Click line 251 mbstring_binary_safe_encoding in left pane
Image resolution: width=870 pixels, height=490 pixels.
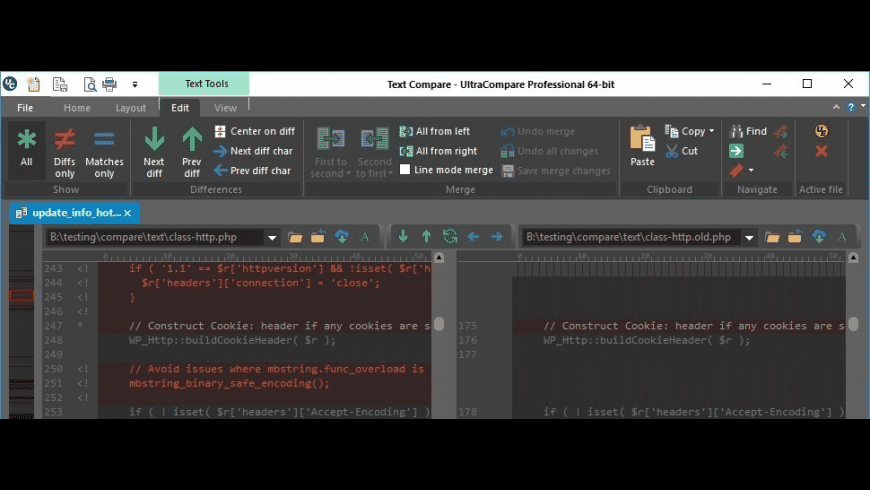229,383
